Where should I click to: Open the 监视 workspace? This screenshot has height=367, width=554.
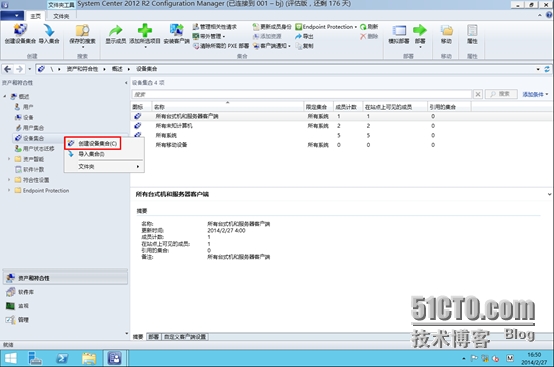[x=65, y=306]
